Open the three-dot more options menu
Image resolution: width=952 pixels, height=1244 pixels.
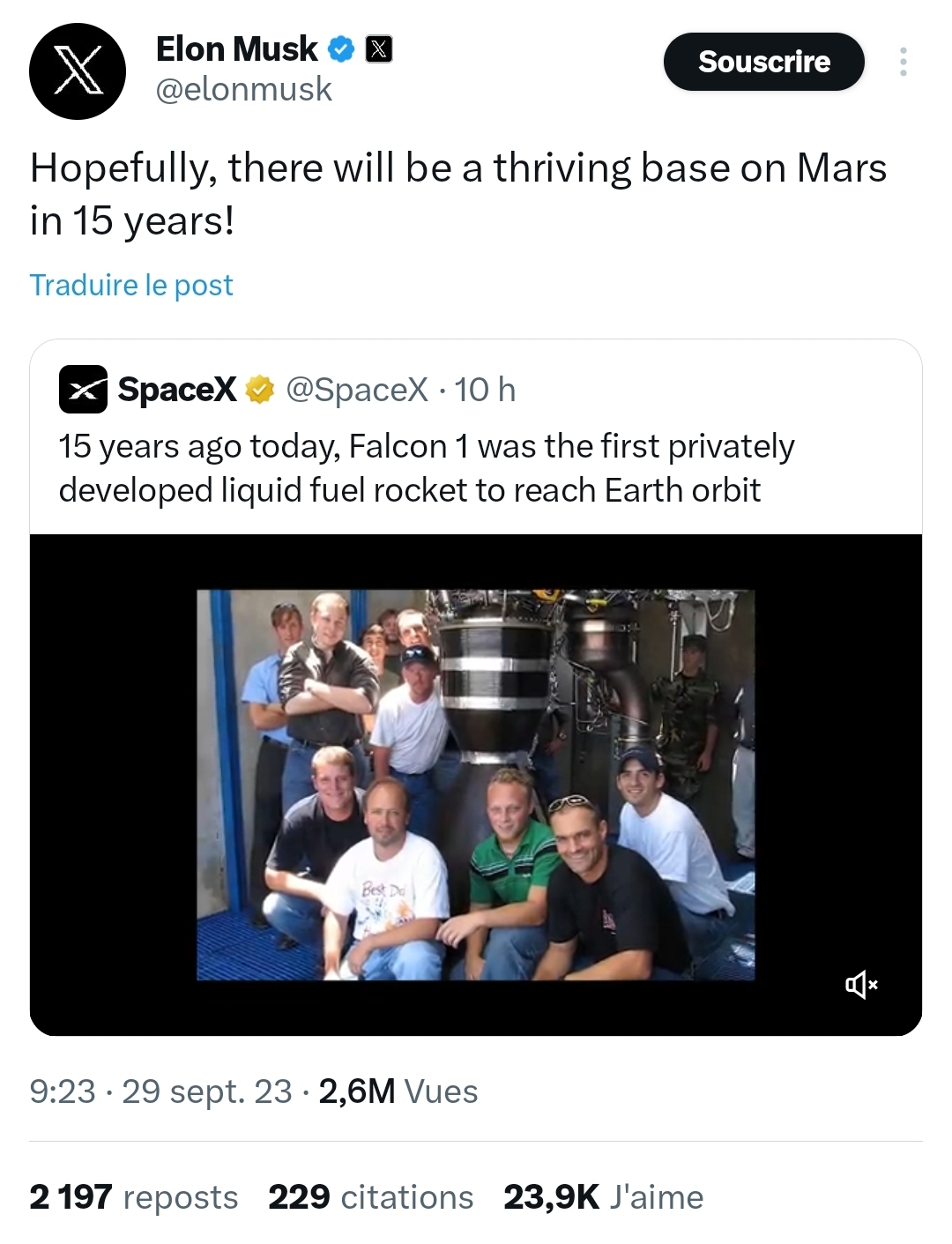pos(903,62)
